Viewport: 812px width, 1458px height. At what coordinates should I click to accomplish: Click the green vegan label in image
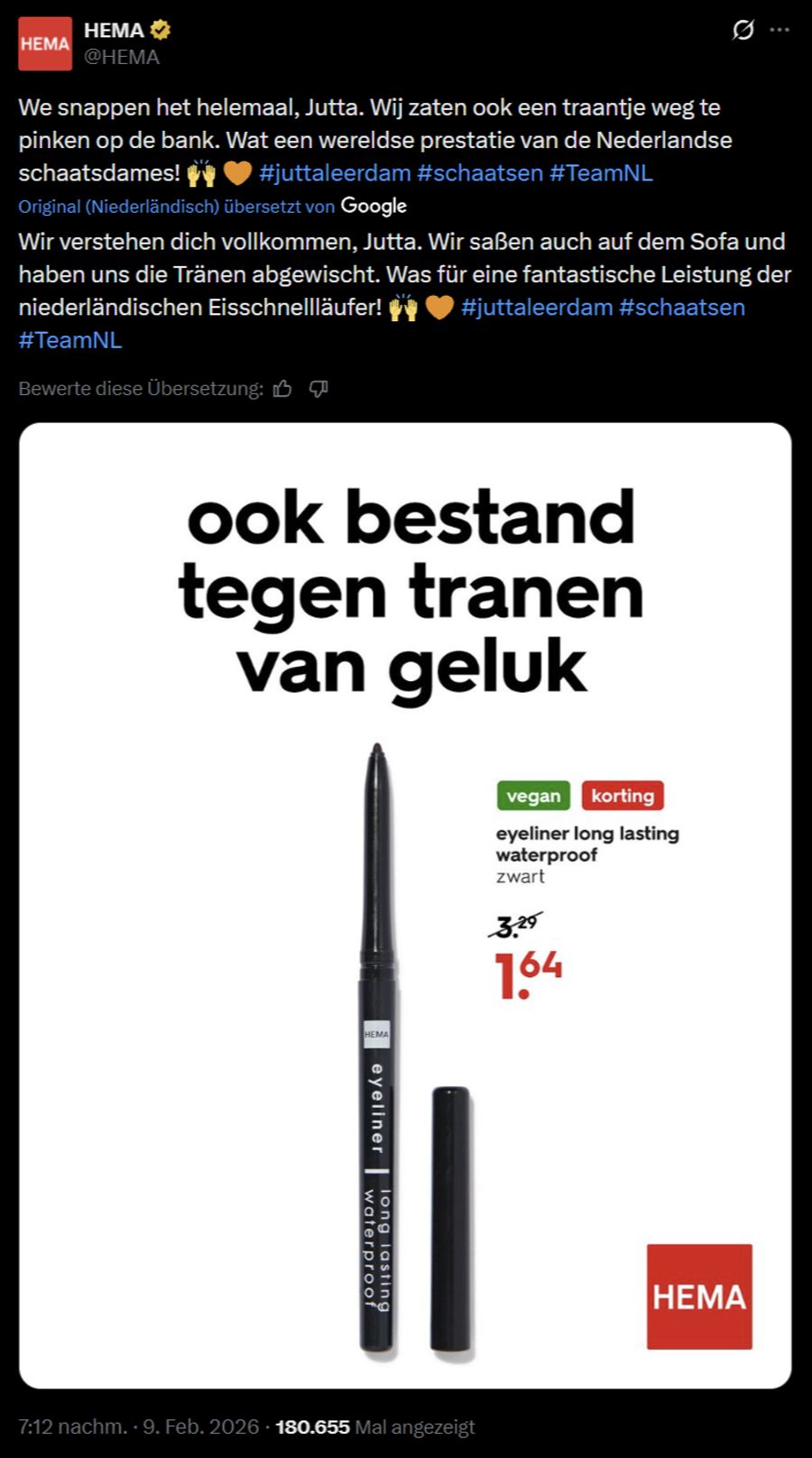533,796
